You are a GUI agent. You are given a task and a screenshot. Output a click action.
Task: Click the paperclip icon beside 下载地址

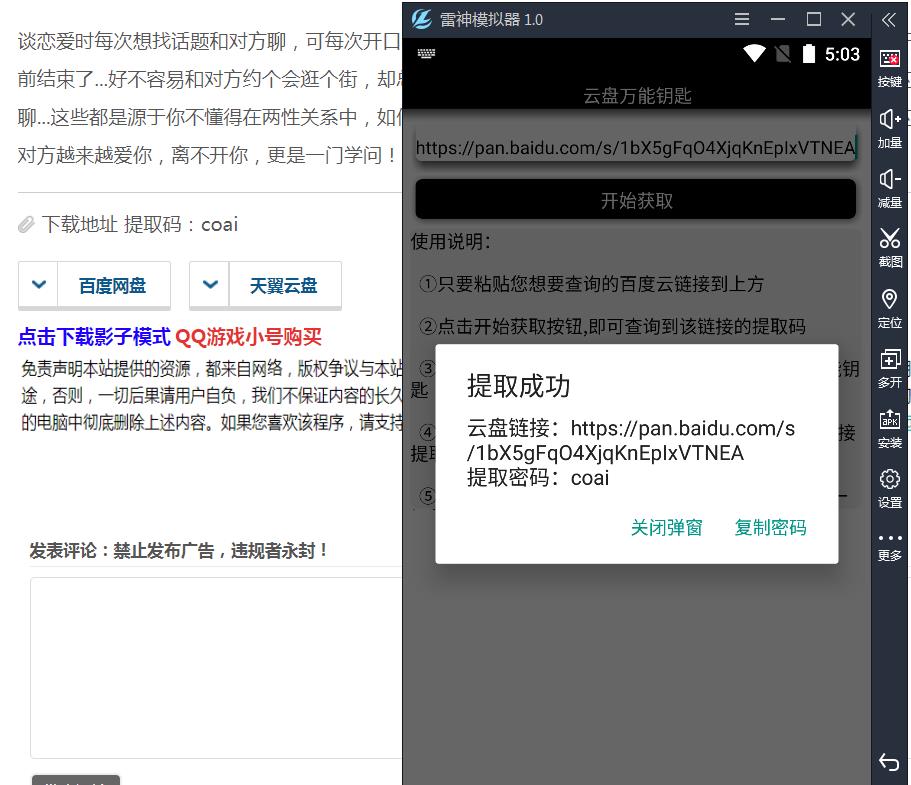tap(26, 224)
